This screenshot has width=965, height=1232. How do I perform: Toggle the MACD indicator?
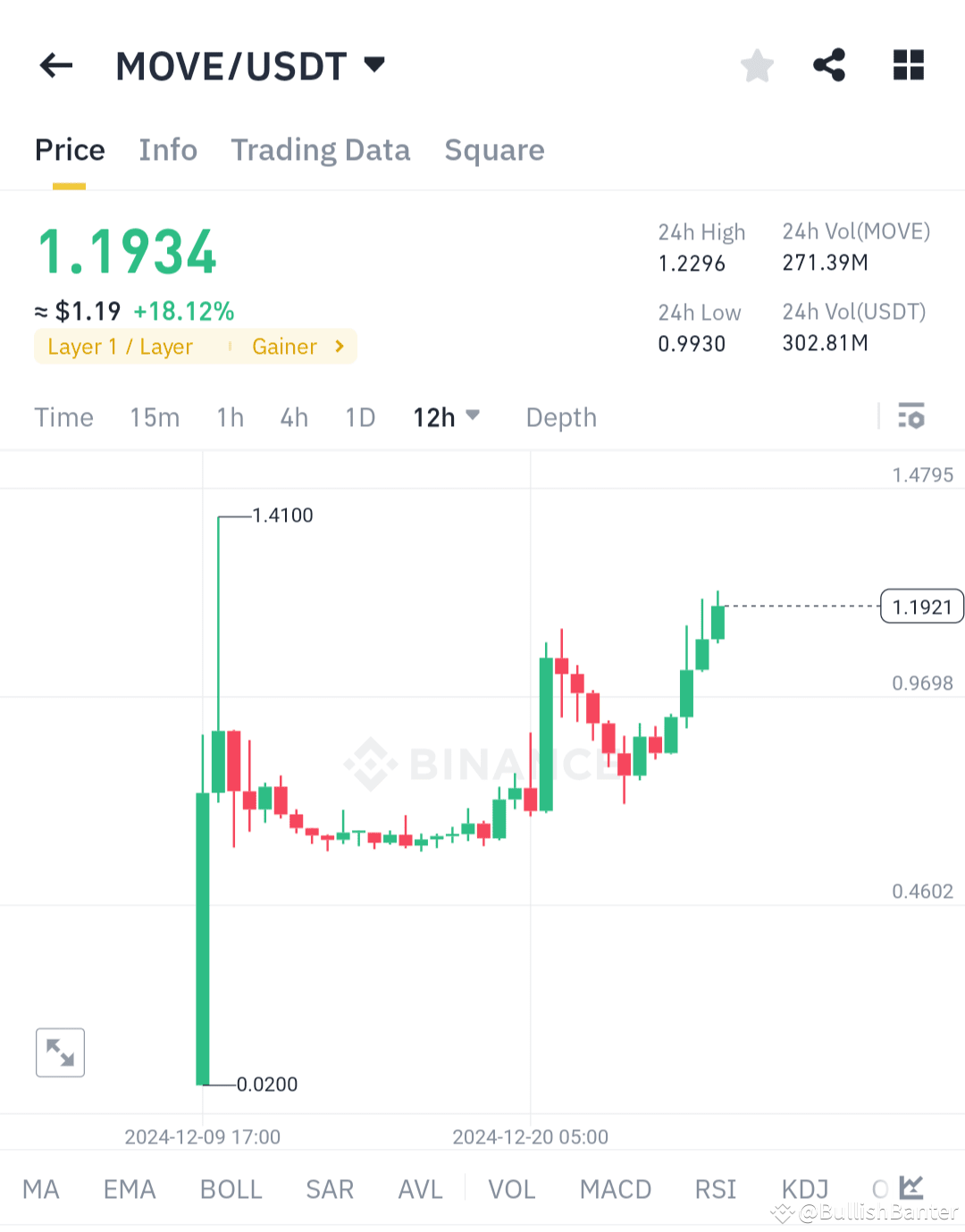click(x=615, y=1188)
